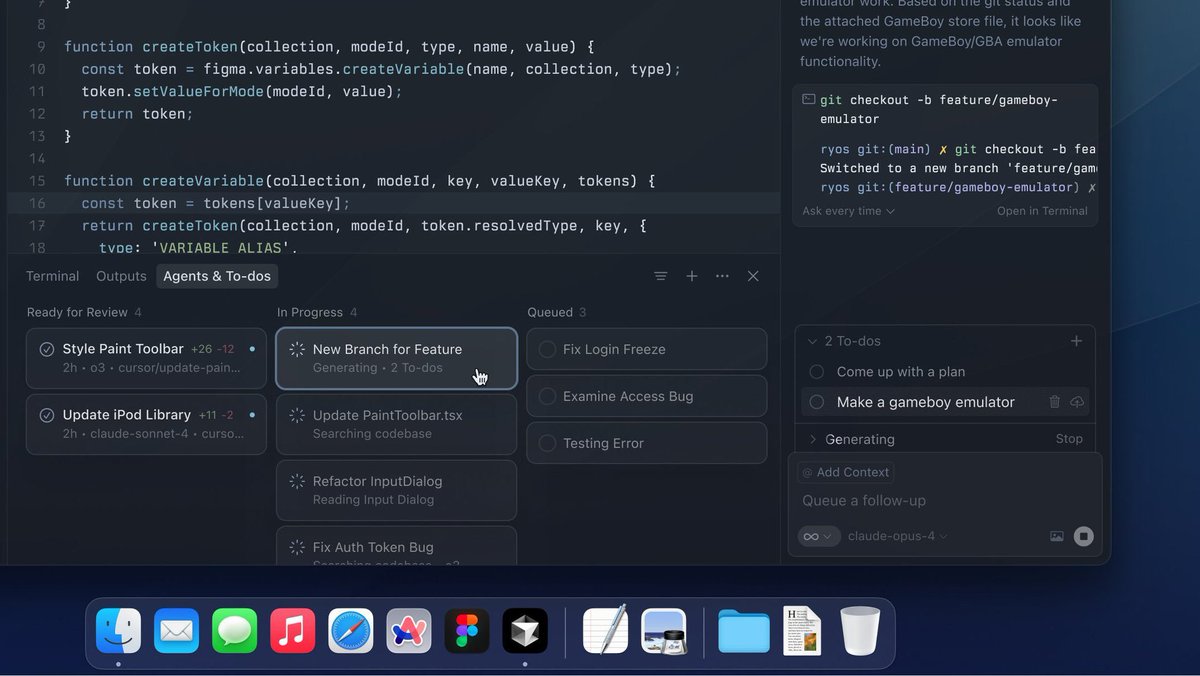Click the checkmark circle on Update iPod Library
Image resolution: width=1200 pixels, height=676 pixels.
(47, 415)
